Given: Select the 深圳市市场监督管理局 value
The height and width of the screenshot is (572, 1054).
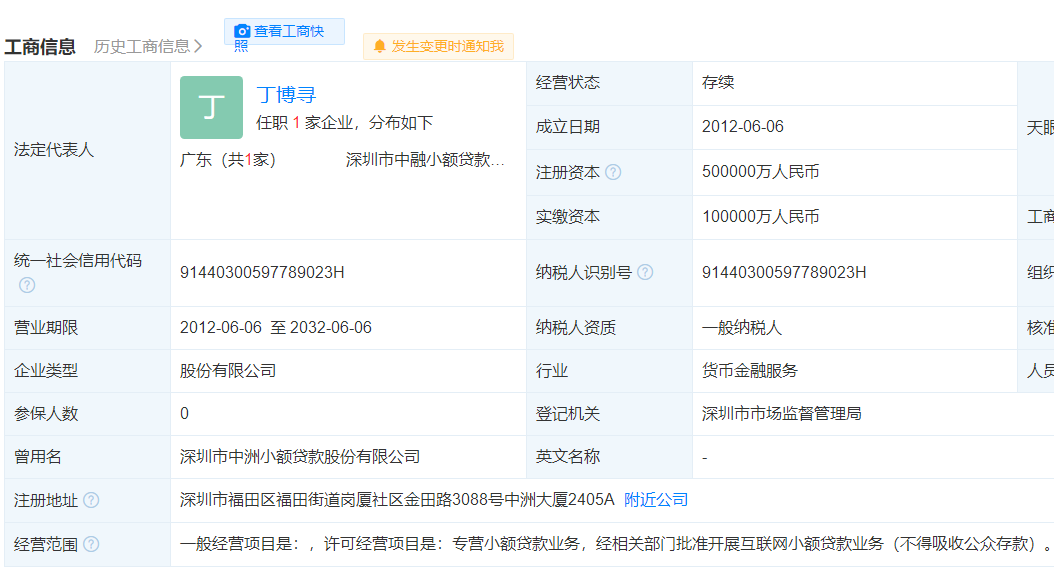Looking at the screenshot, I should coord(782,414).
